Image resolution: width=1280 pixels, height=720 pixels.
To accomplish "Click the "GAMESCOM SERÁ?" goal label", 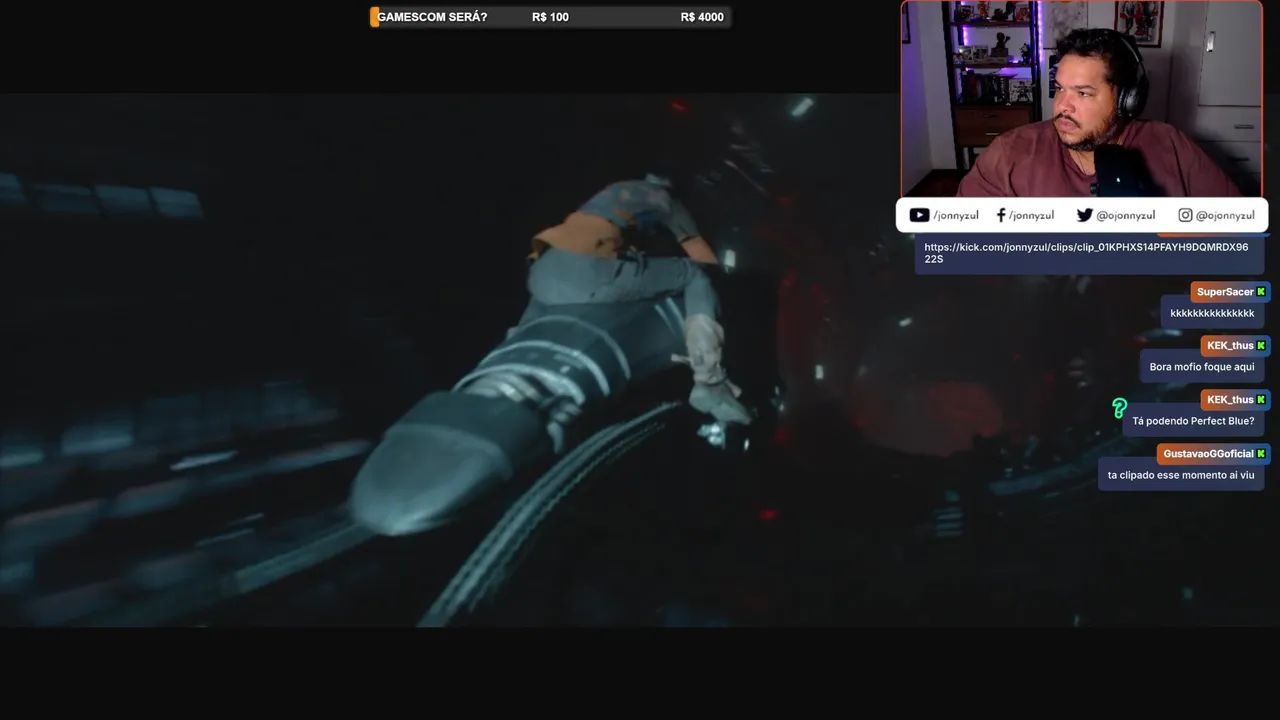I will pyautogui.click(x=432, y=17).
